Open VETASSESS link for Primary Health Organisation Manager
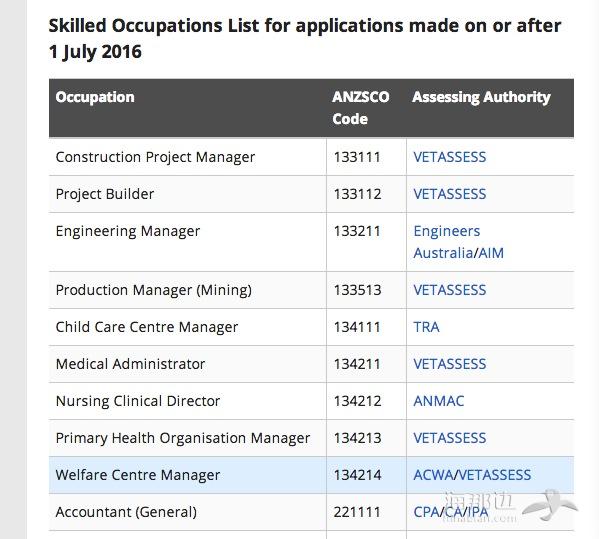The image size is (599, 539). (450, 438)
